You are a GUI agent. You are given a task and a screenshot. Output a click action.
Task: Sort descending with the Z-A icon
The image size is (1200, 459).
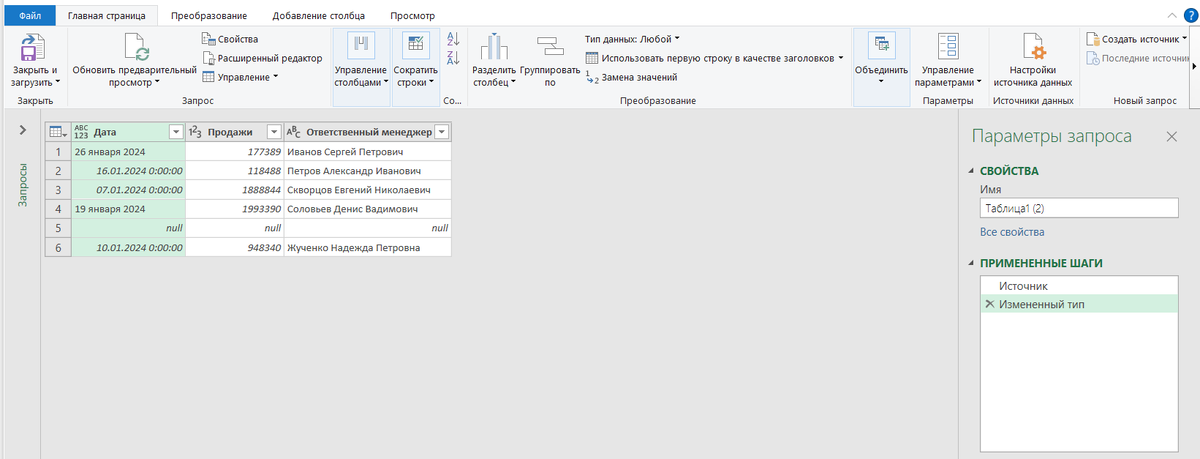[x=452, y=60]
